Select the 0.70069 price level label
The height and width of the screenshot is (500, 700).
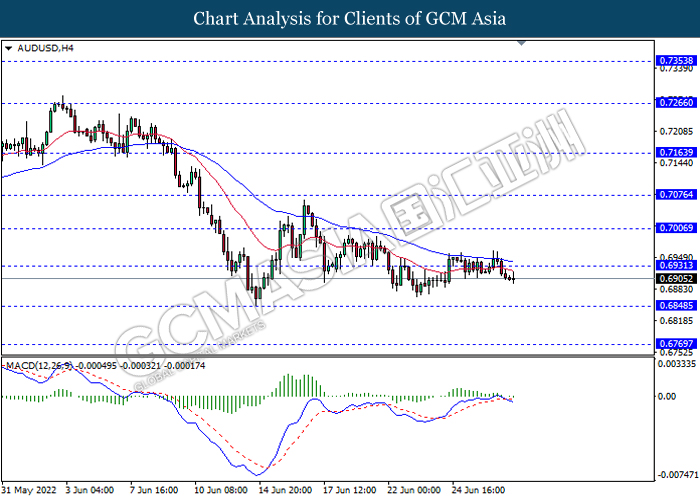point(676,228)
